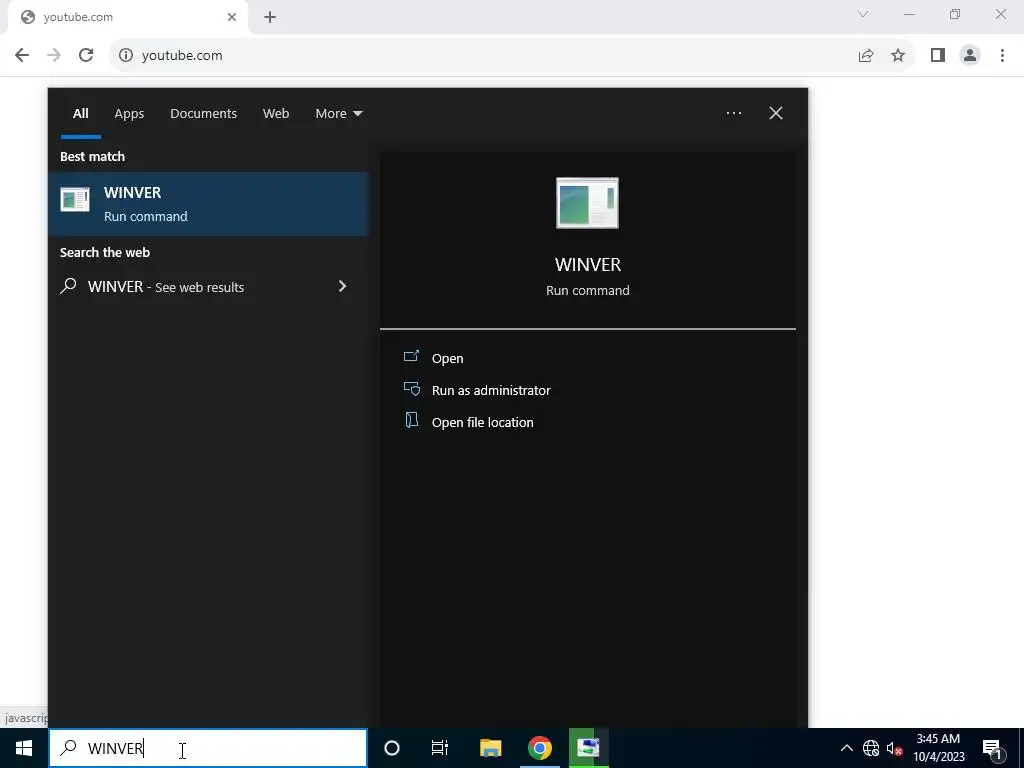Screen dimensions: 1024x768
Task: Click the magnifier icon beside web results
Action: 68,286
